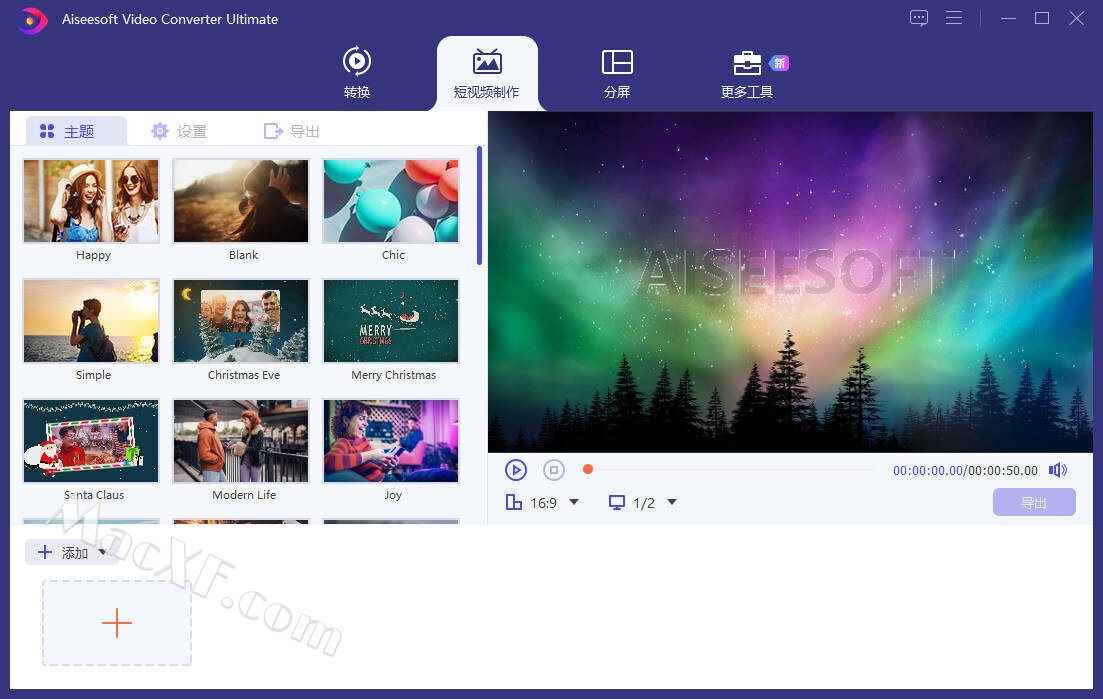Stop the preview playback

pyautogui.click(x=554, y=470)
